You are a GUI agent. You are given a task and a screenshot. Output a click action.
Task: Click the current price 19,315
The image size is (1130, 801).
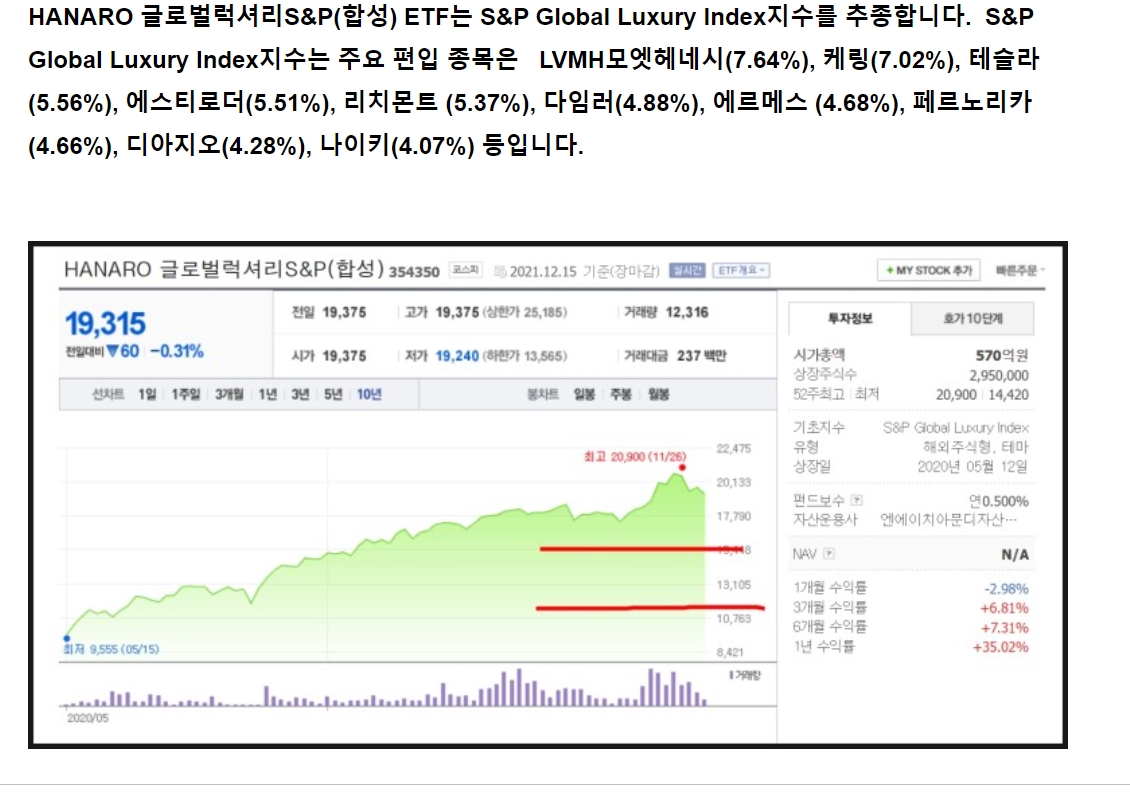(105, 324)
